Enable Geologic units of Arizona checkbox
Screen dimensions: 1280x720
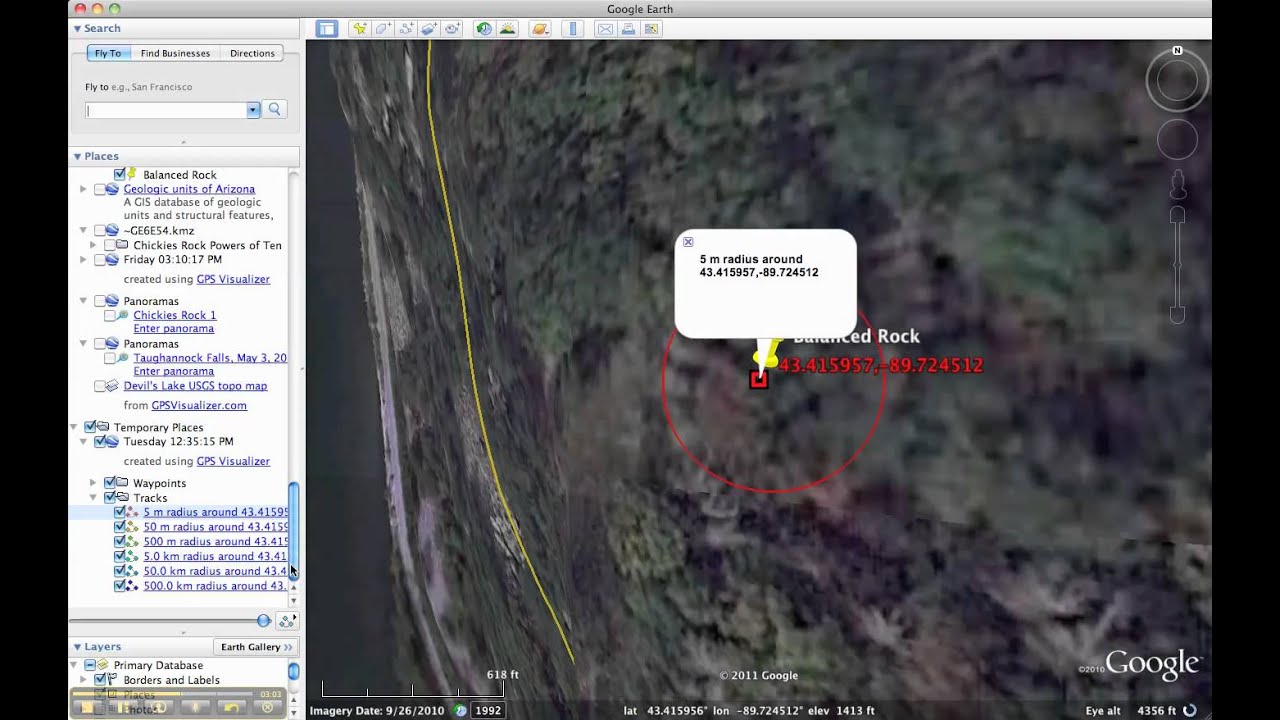[x=100, y=189]
